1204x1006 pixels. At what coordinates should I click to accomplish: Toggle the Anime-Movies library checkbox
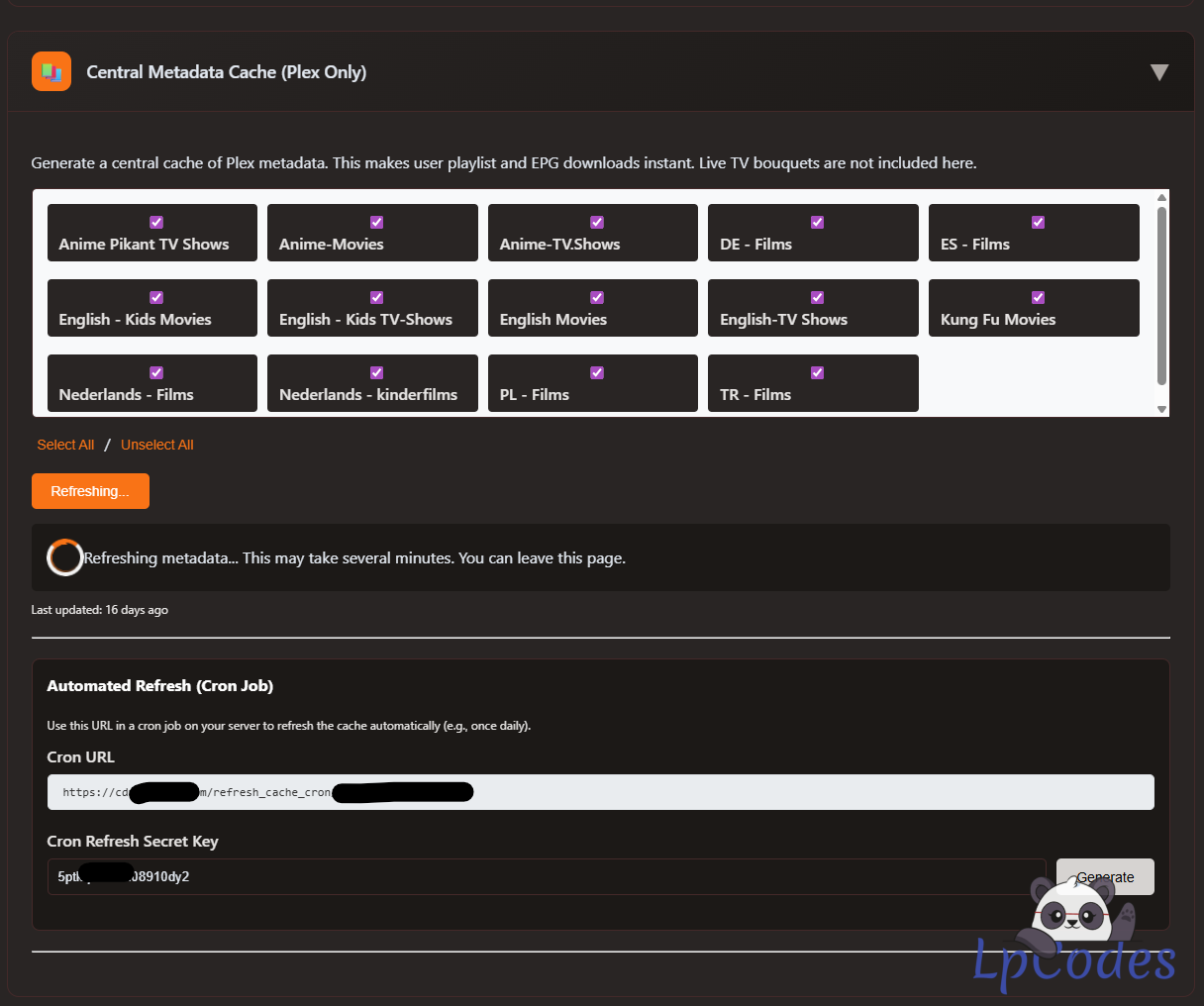[376, 222]
